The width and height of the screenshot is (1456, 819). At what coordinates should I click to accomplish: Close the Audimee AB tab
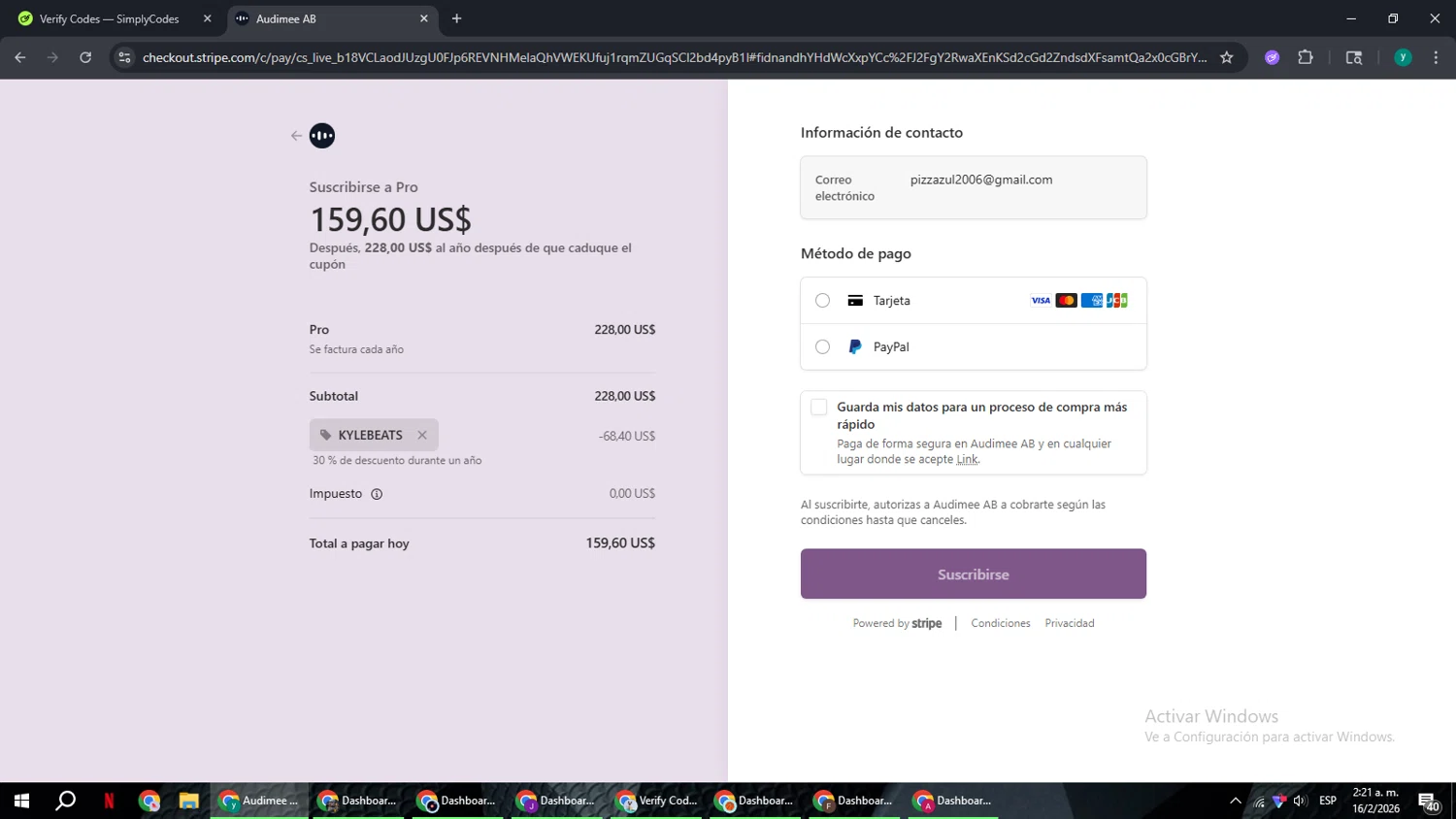[423, 18]
